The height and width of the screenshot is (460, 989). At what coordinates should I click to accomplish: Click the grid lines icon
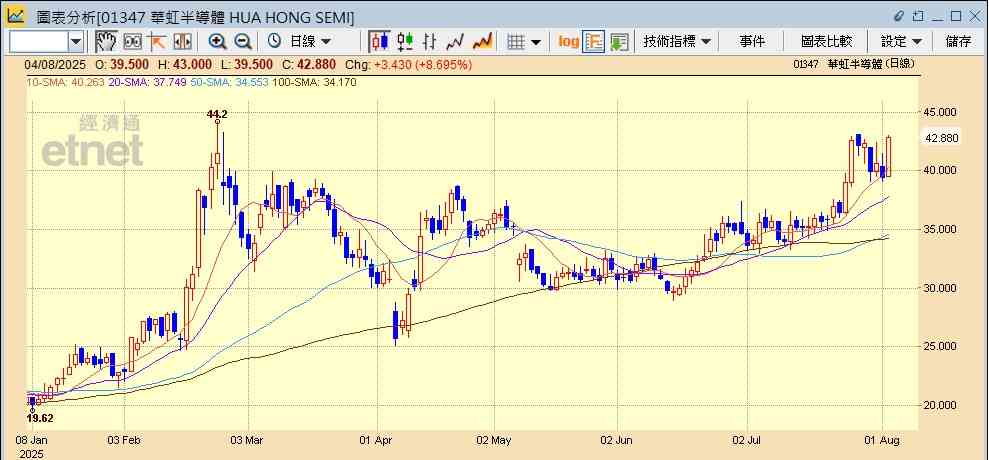516,42
